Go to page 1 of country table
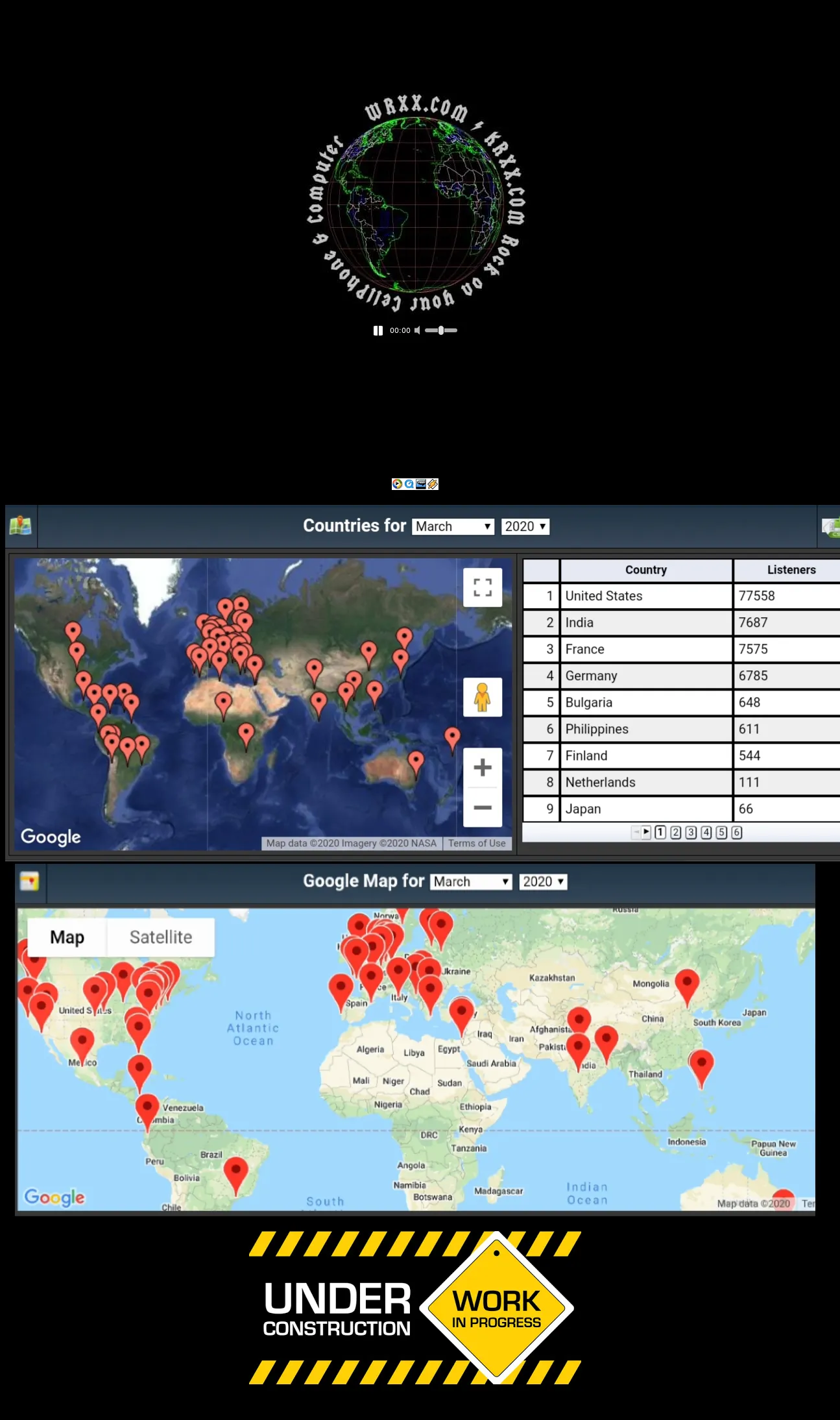This screenshot has width=840, height=1420. 660,832
